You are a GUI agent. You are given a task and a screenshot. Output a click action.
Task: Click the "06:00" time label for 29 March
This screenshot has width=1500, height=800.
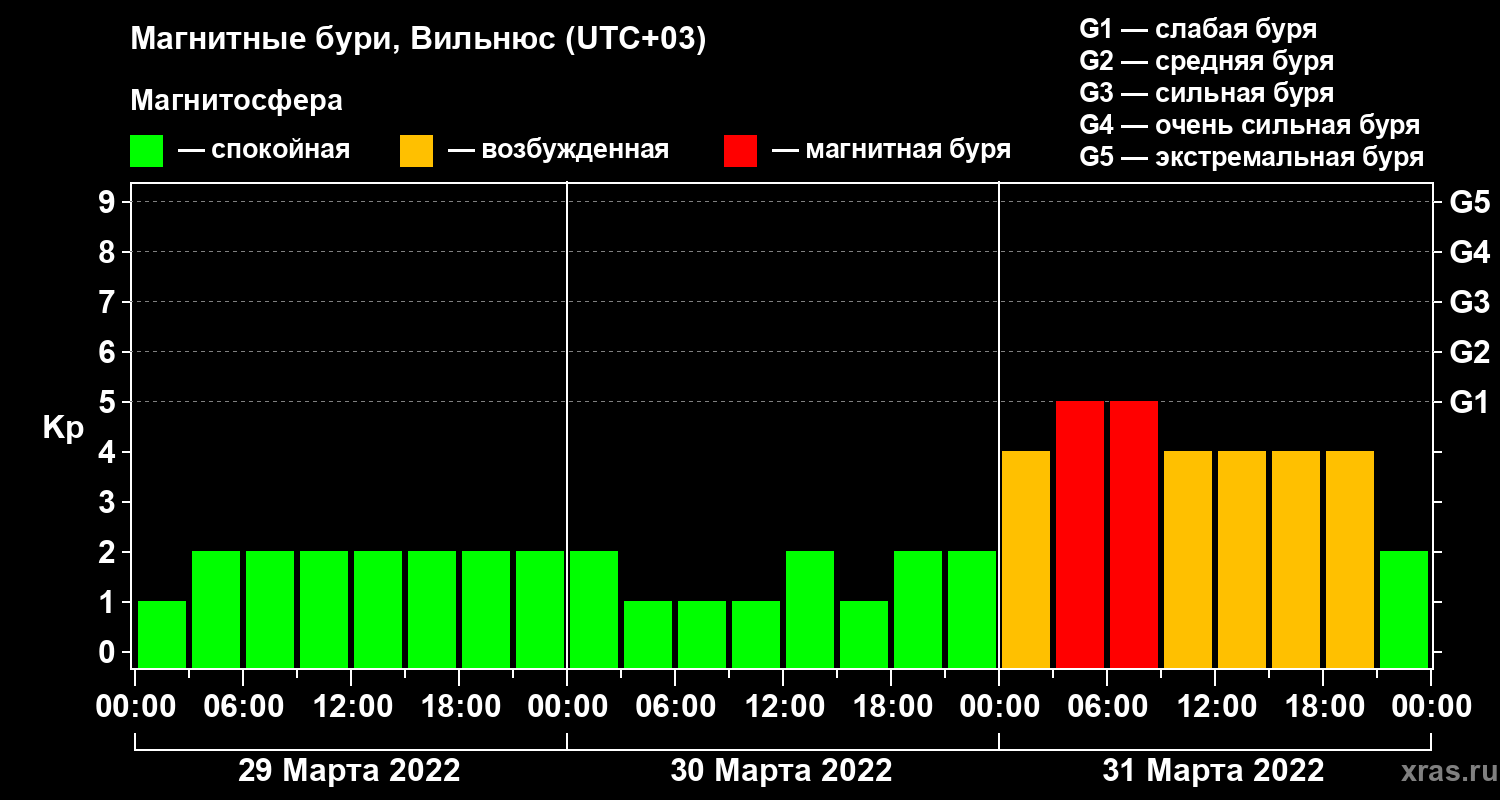tap(243, 707)
